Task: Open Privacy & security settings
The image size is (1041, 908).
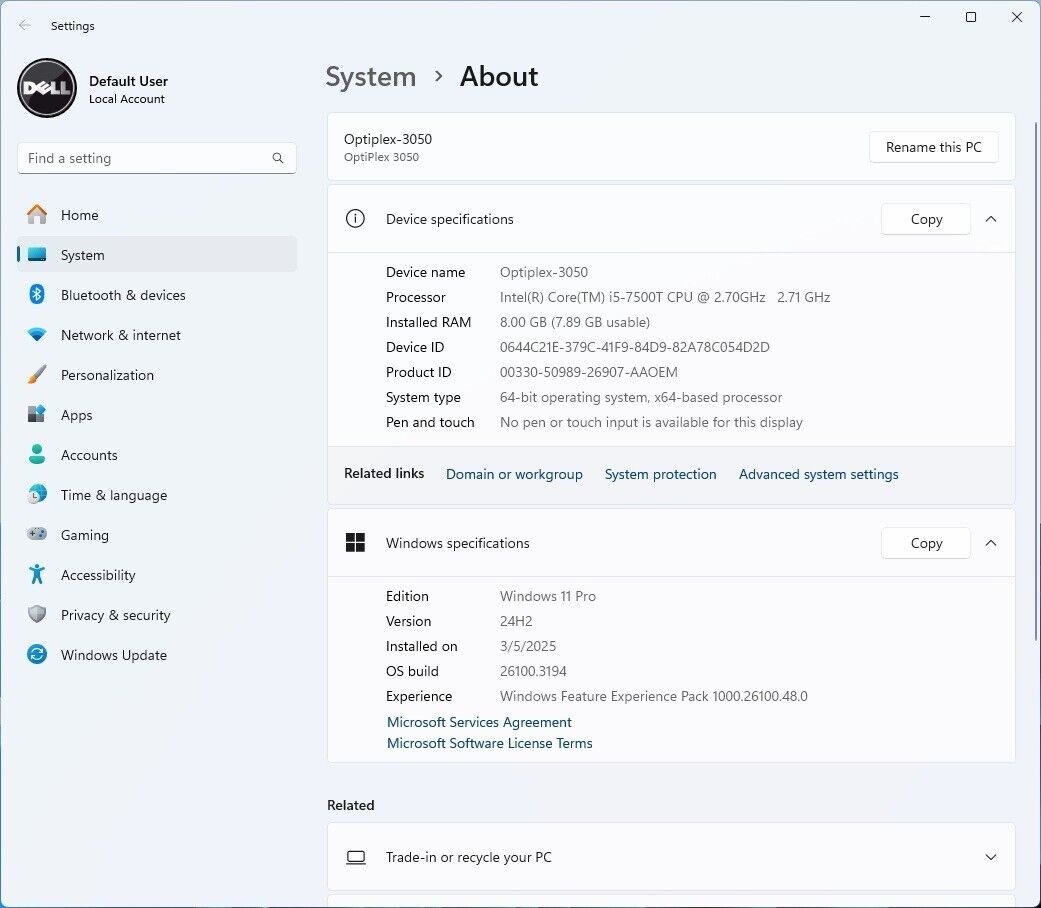Action: pos(157,615)
